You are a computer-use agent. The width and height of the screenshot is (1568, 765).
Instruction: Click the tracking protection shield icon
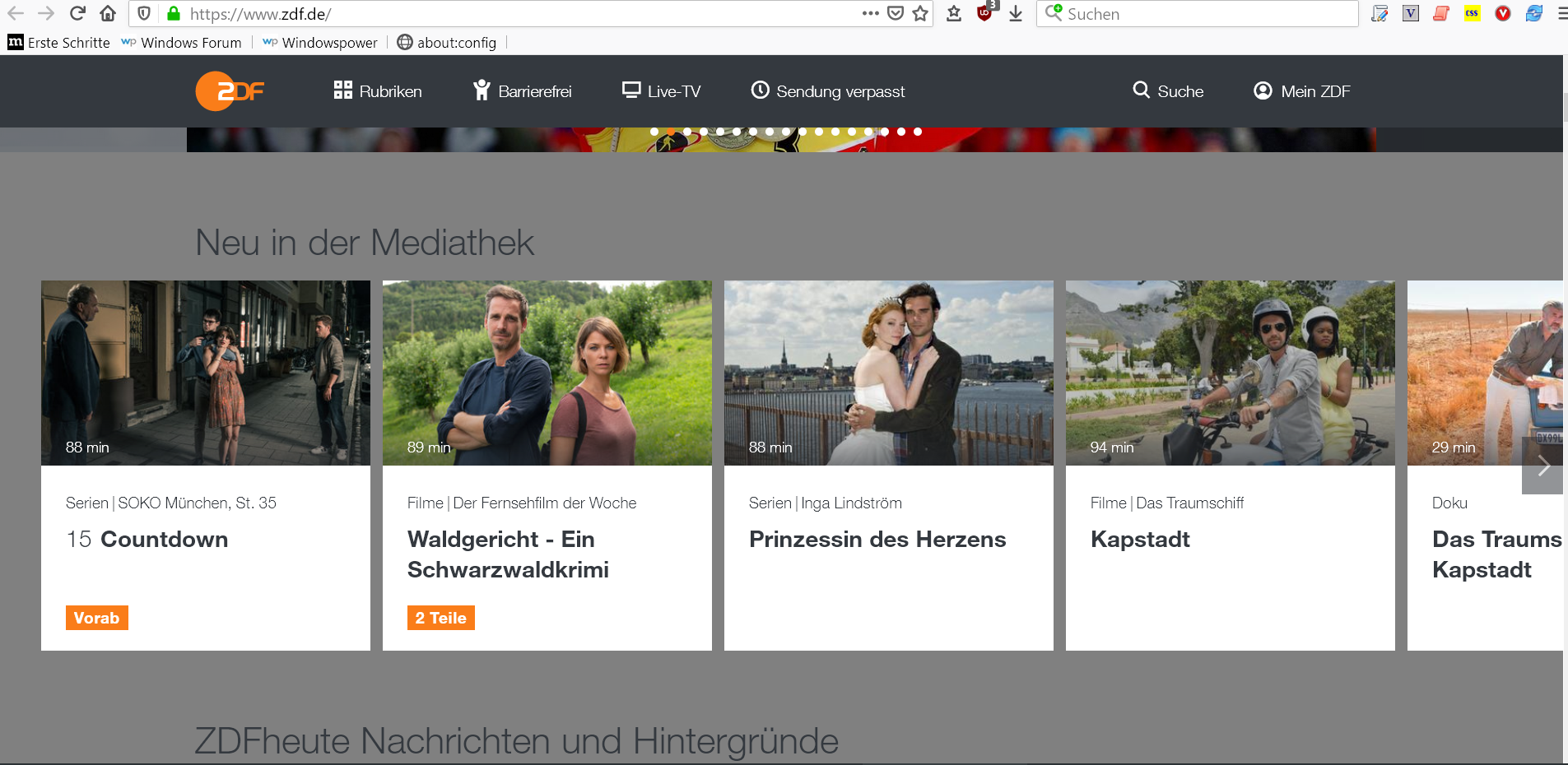144,13
